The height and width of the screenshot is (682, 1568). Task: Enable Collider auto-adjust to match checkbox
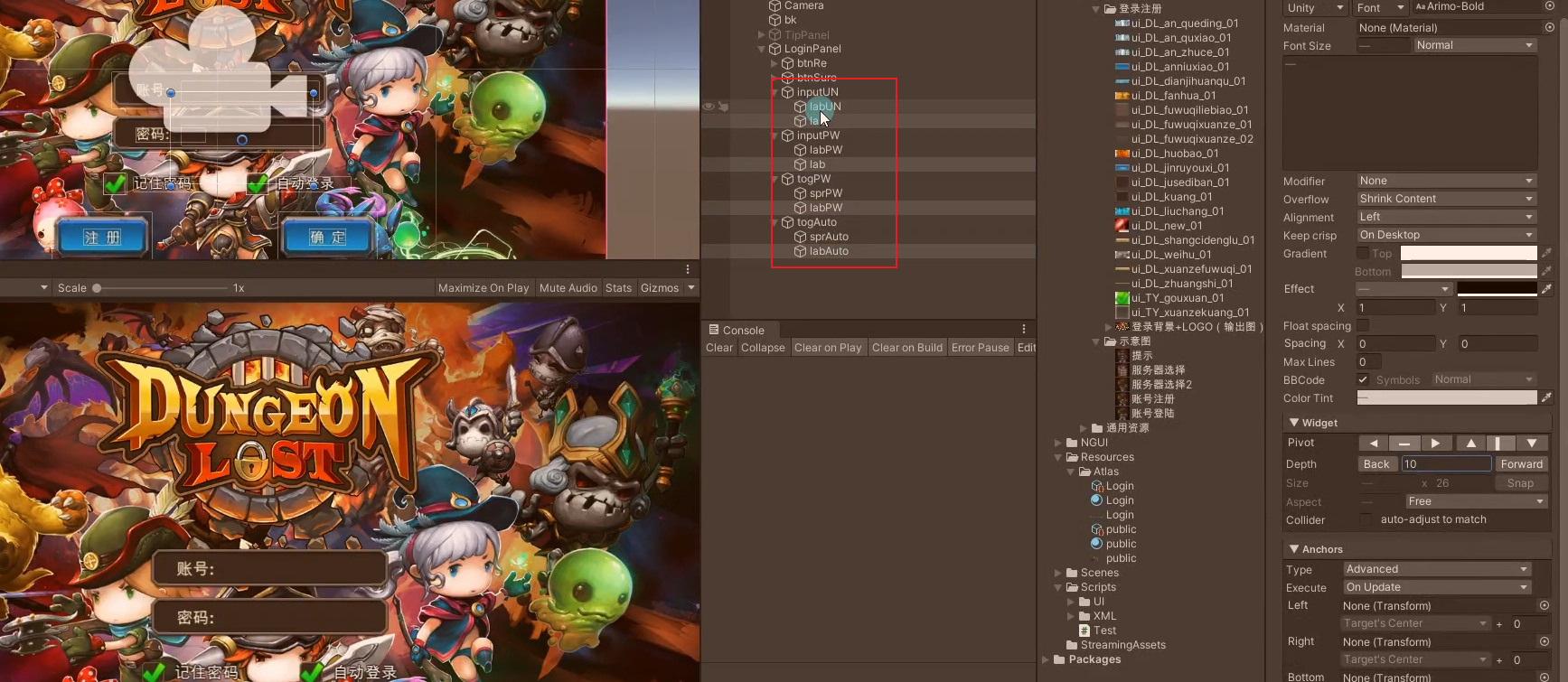pos(1366,519)
